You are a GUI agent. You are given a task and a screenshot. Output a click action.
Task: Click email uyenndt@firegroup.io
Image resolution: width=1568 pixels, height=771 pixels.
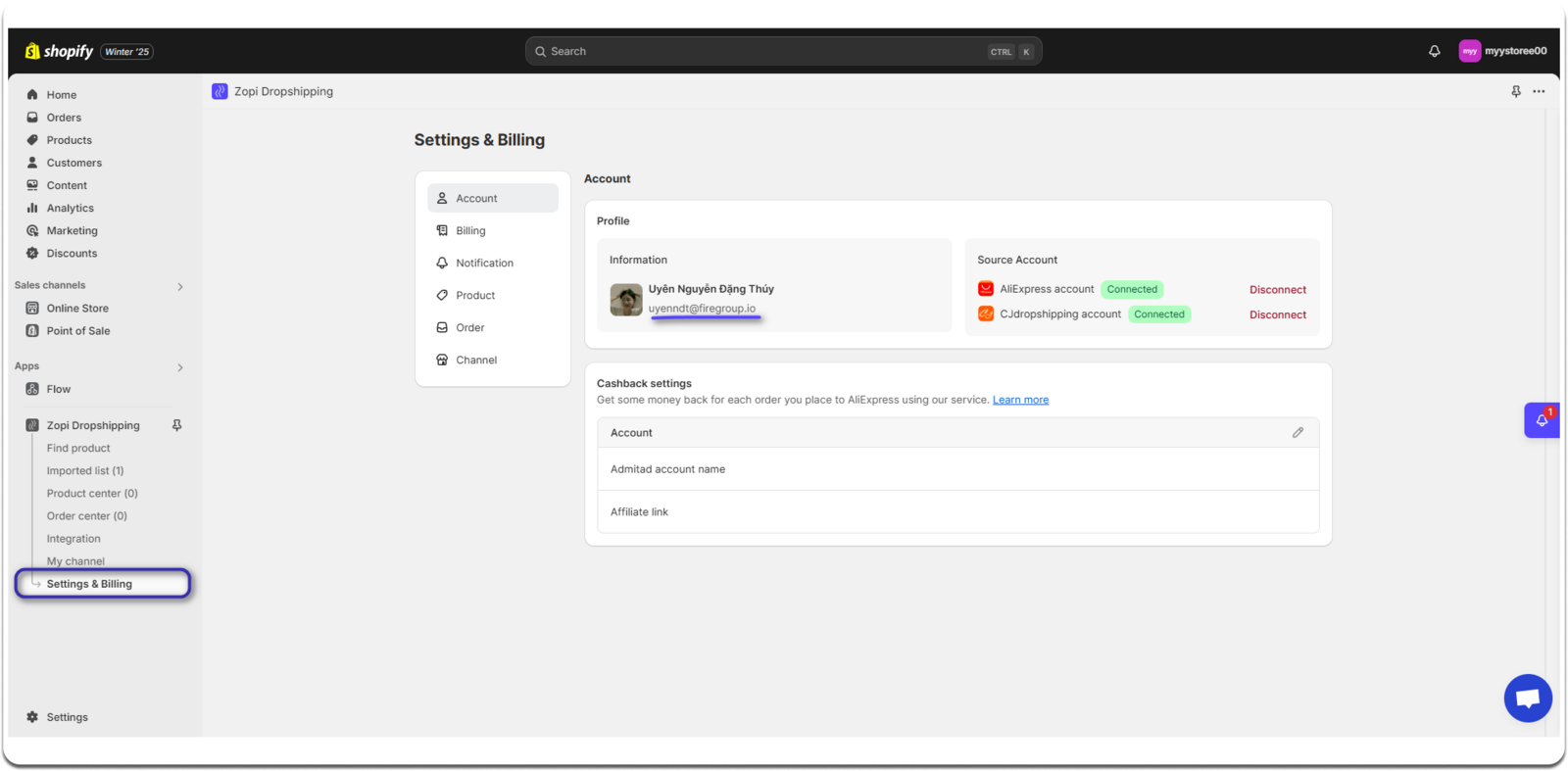coord(702,309)
